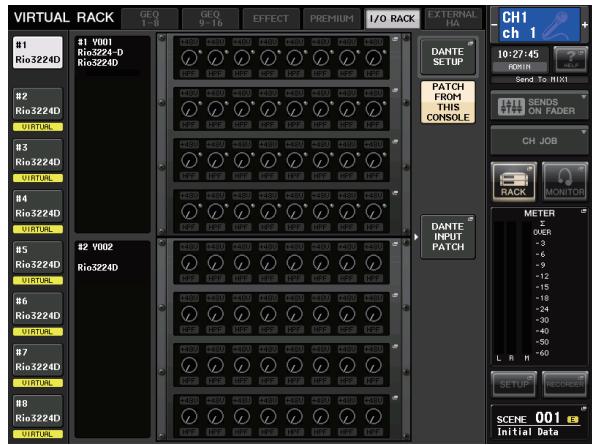Open popup icon of Y001 first HA row

[395, 39]
